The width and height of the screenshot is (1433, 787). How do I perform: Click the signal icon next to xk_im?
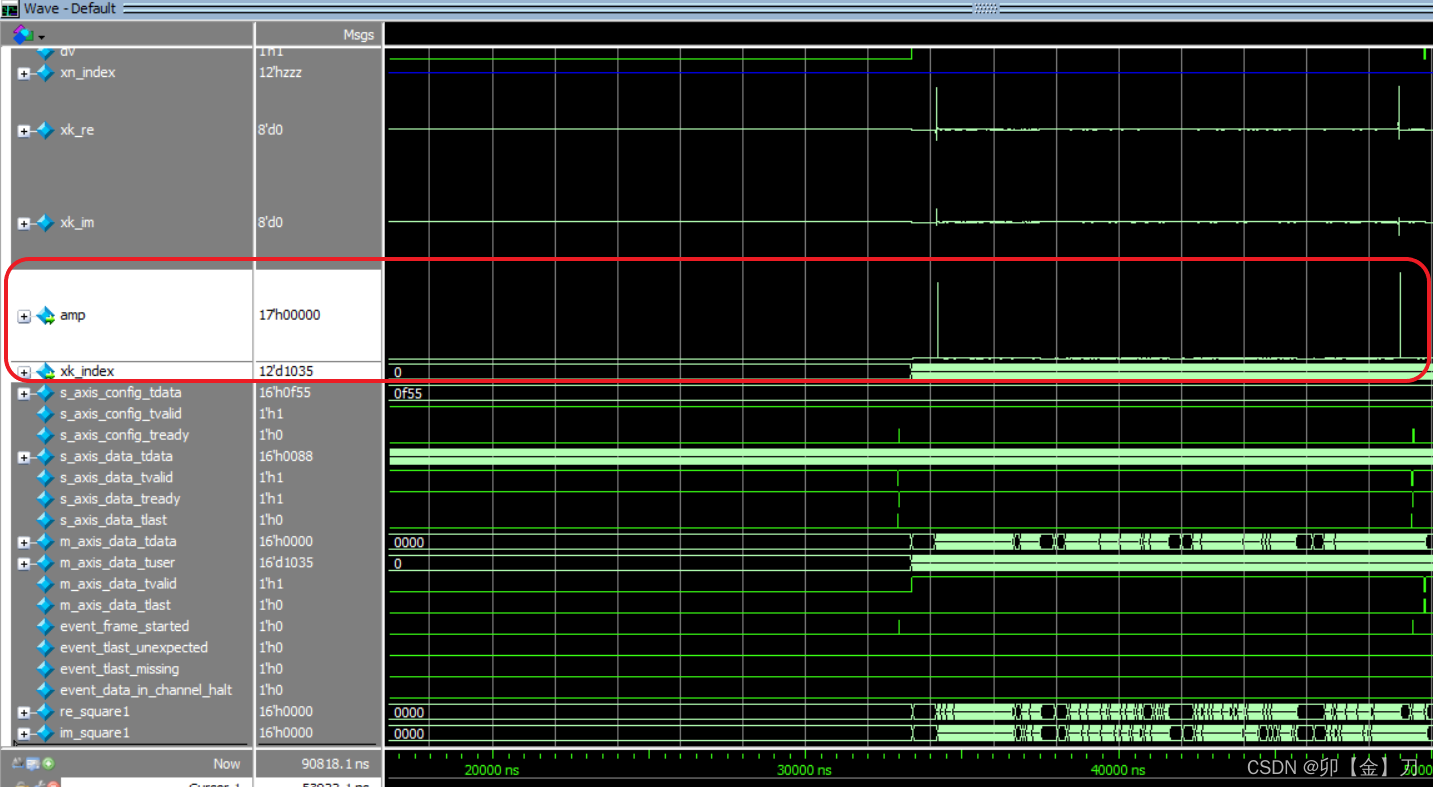45,223
